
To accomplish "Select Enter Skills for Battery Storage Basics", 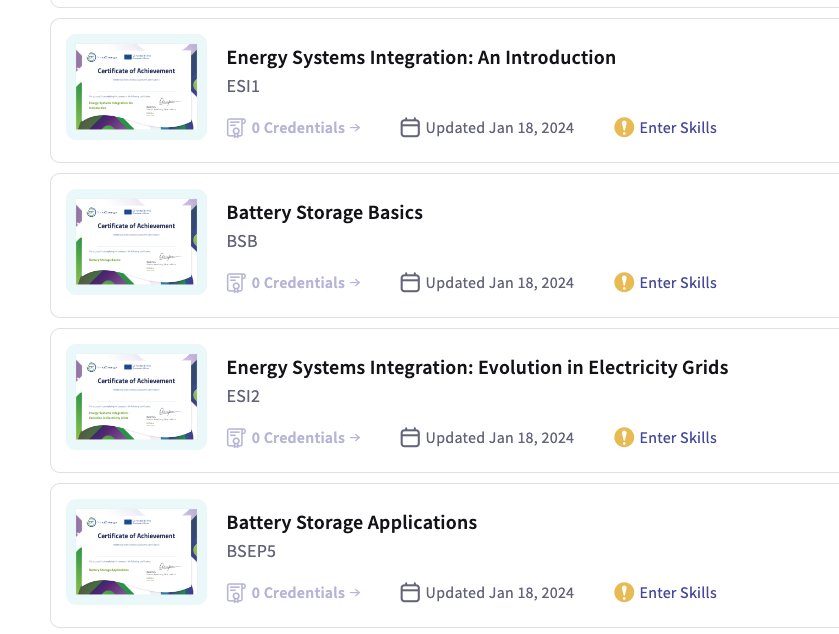I will [x=678, y=282].
